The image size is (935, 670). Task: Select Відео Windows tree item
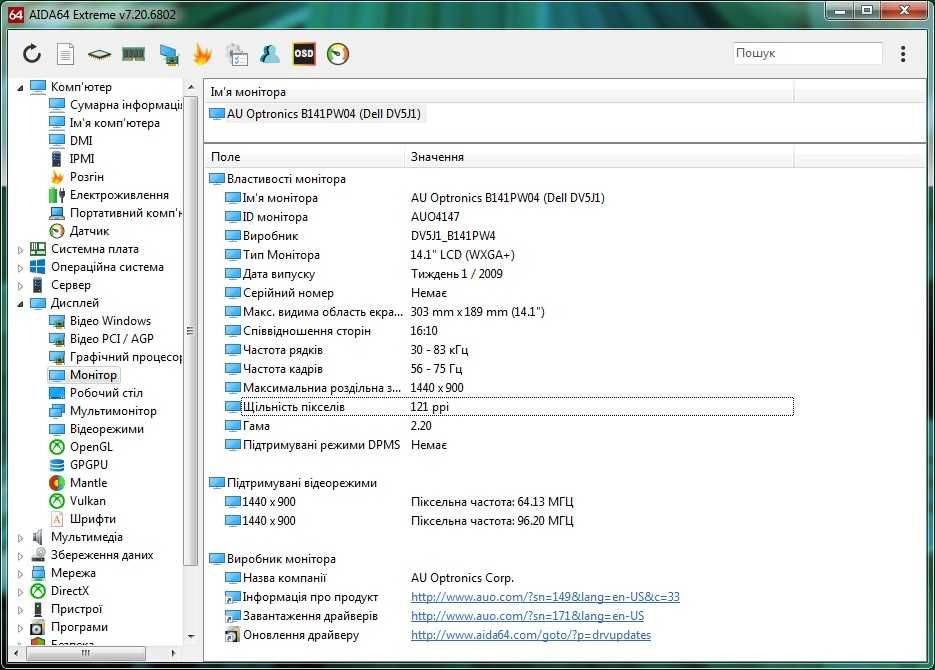click(x=110, y=321)
